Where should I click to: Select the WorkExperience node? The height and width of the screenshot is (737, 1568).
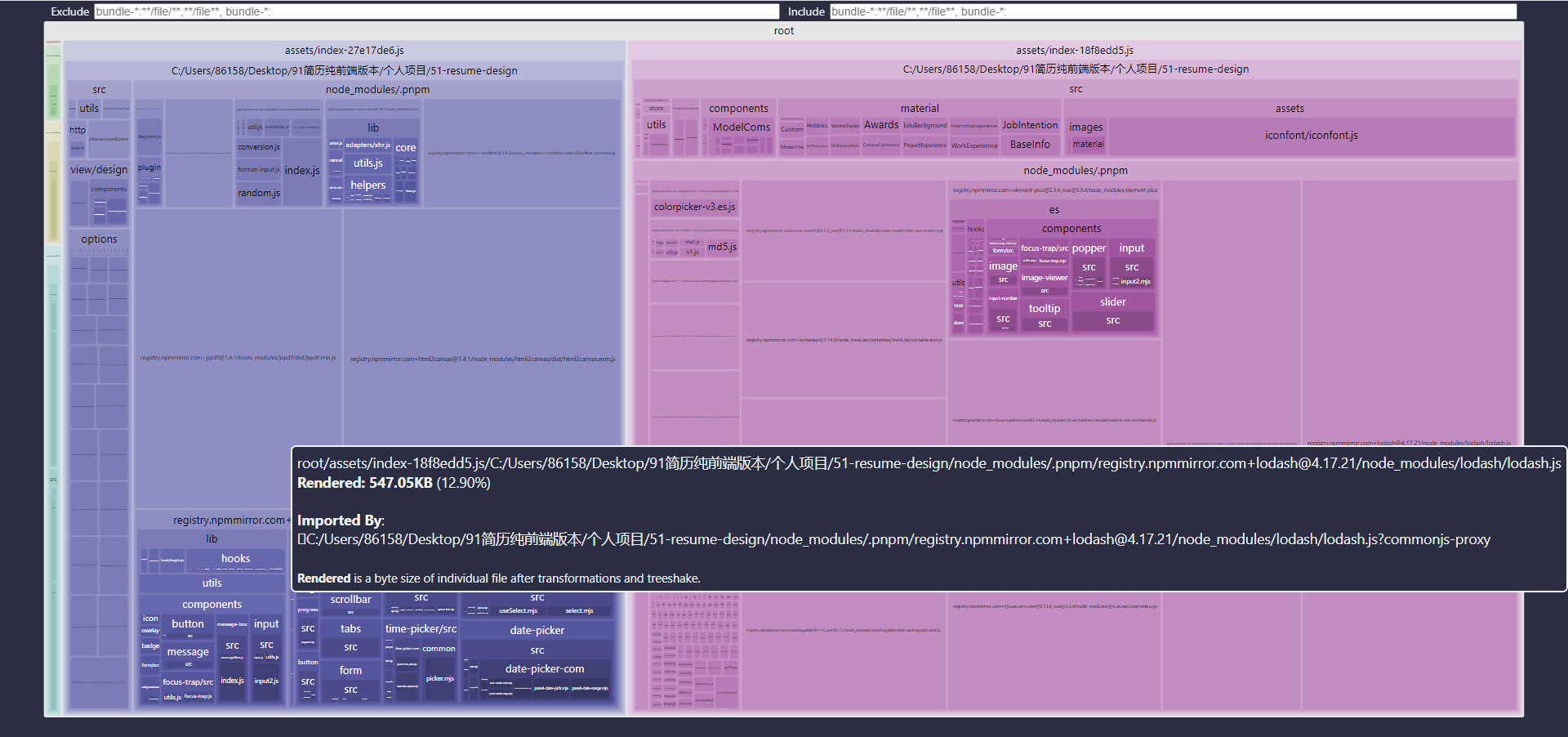coord(974,145)
